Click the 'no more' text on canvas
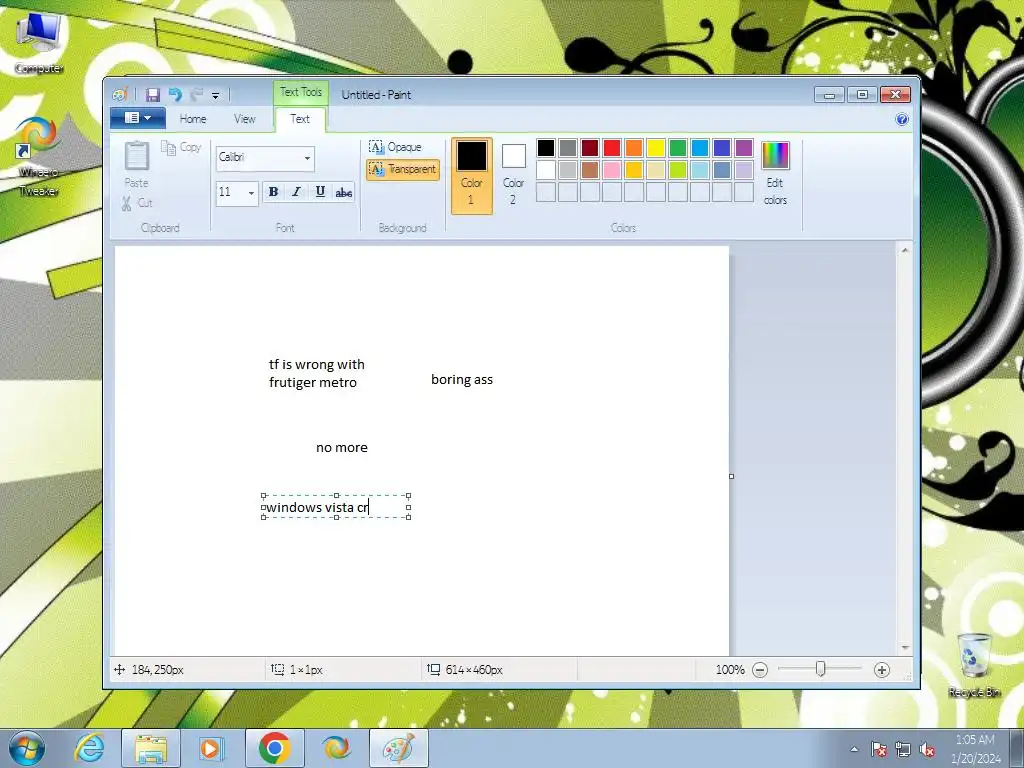Image resolution: width=1024 pixels, height=768 pixels. tap(342, 447)
